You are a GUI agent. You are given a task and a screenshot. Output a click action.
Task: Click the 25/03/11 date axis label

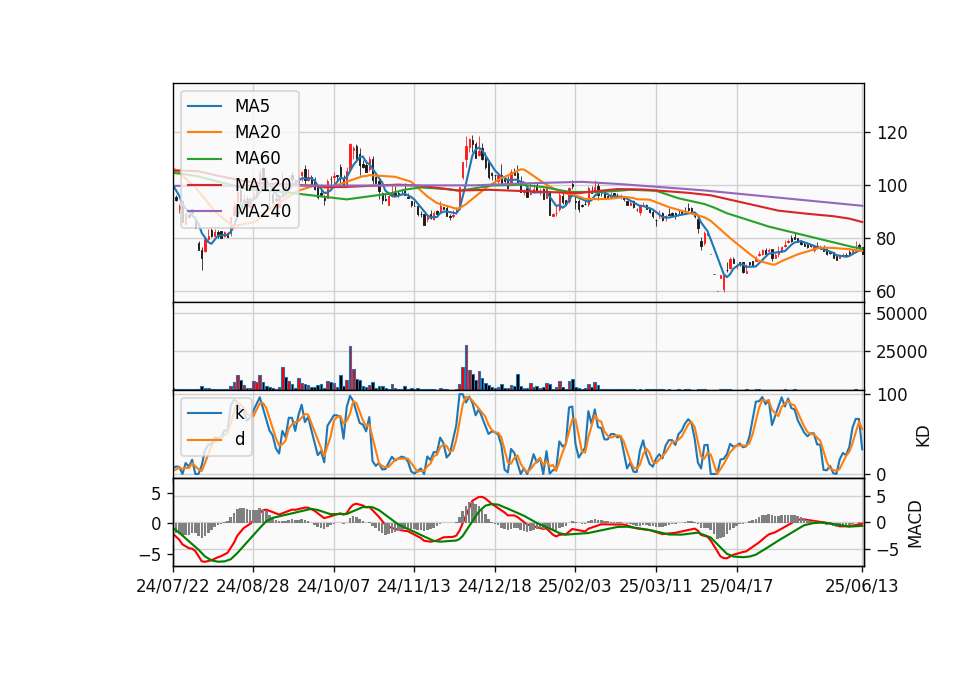click(656, 586)
